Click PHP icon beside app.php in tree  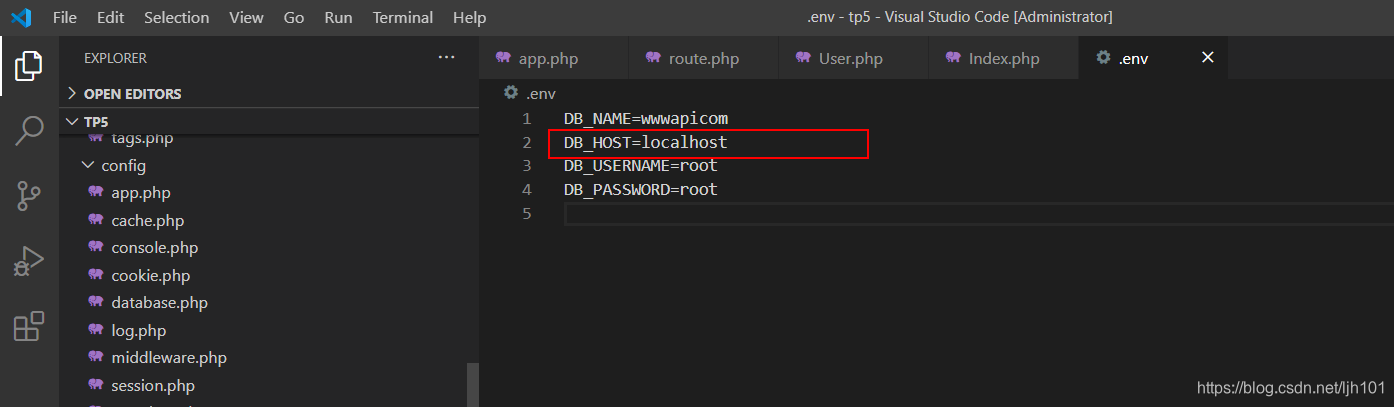tap(96, 192)
